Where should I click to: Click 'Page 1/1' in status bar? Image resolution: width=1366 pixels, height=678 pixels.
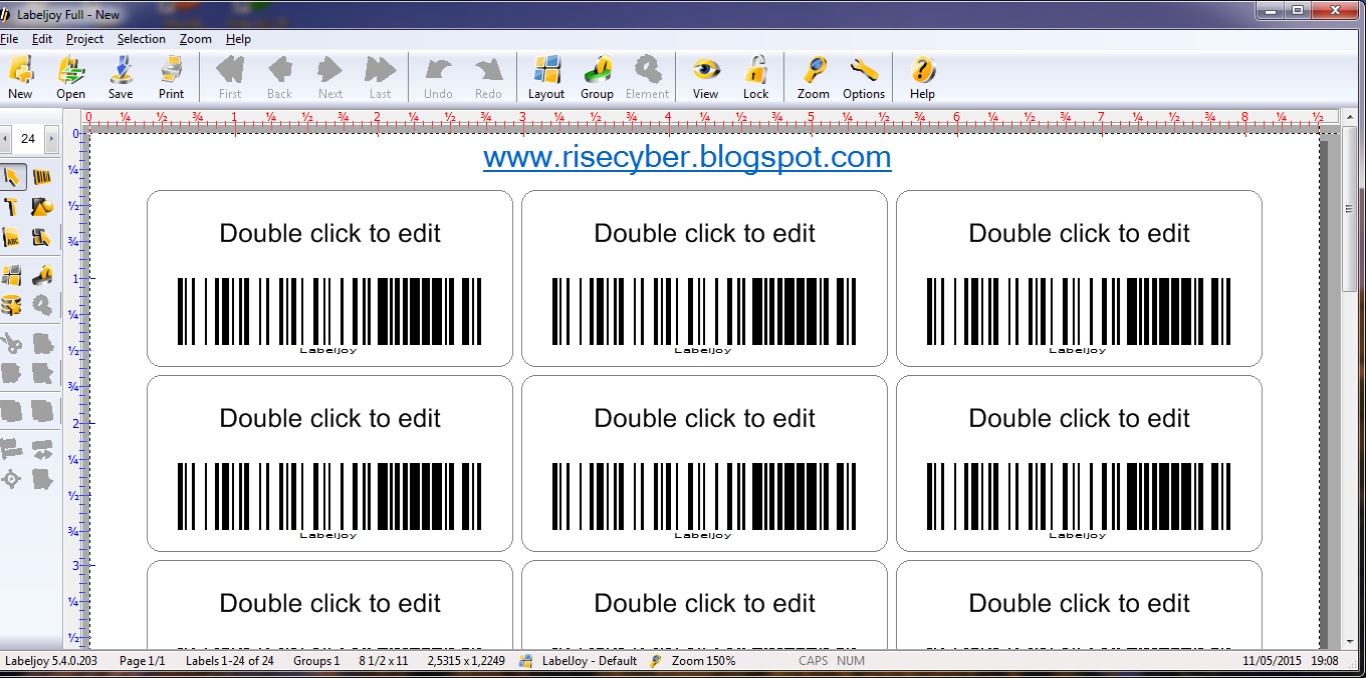pyautogui.click(x=142, y=661)
